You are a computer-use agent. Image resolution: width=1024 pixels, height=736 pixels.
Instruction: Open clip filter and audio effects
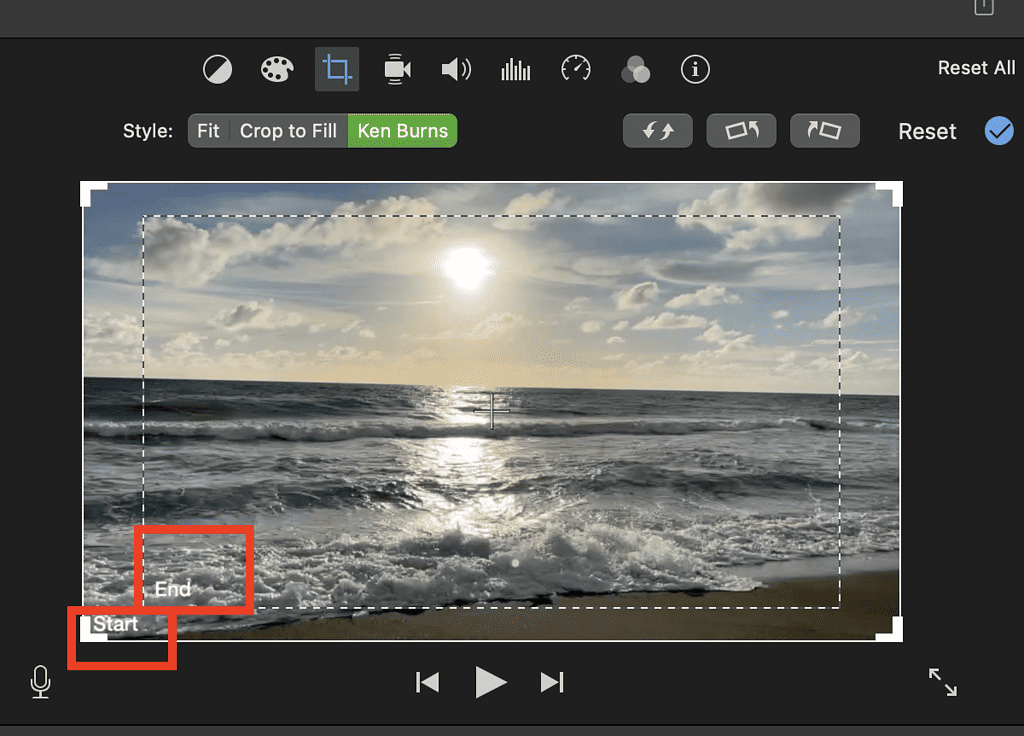[635, 69]
